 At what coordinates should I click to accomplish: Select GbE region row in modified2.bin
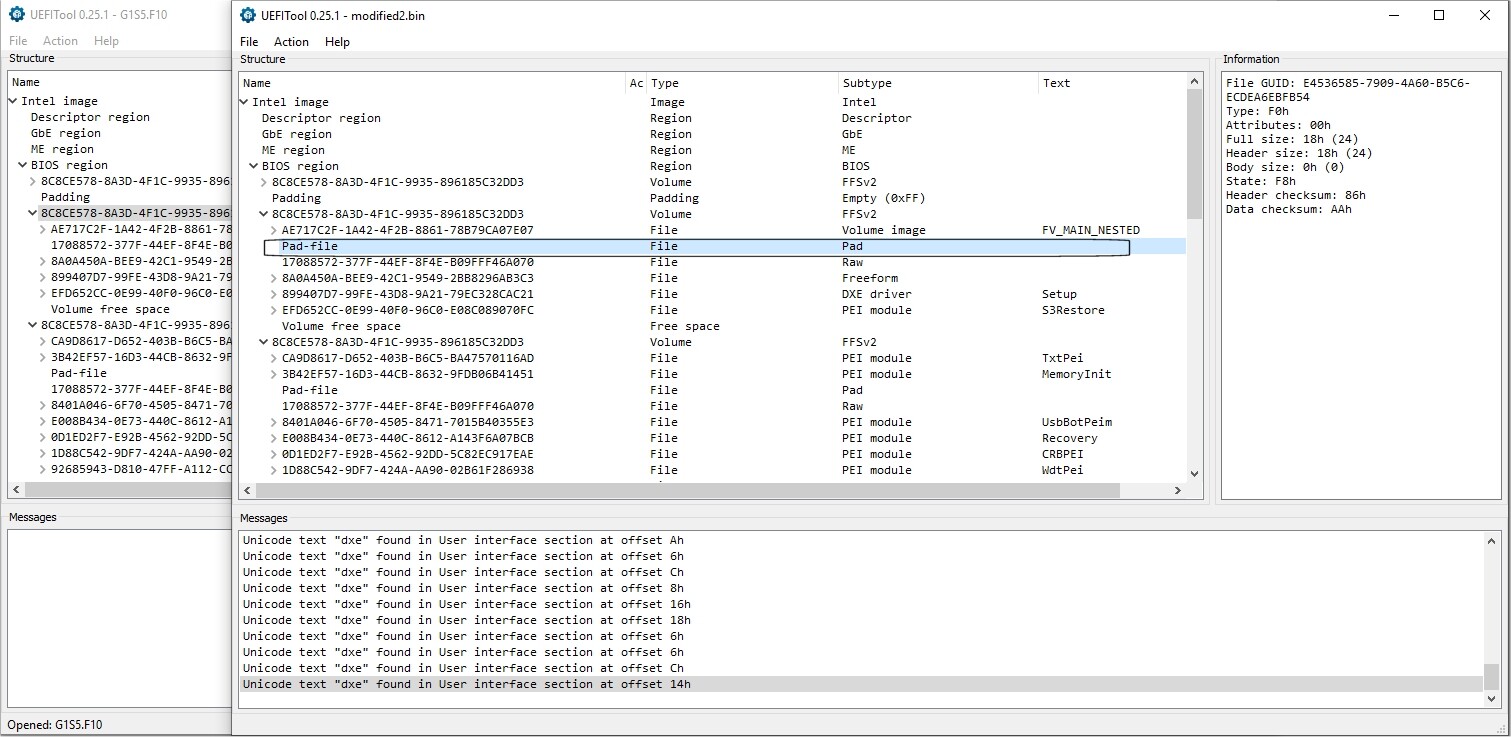click(713, 134)
